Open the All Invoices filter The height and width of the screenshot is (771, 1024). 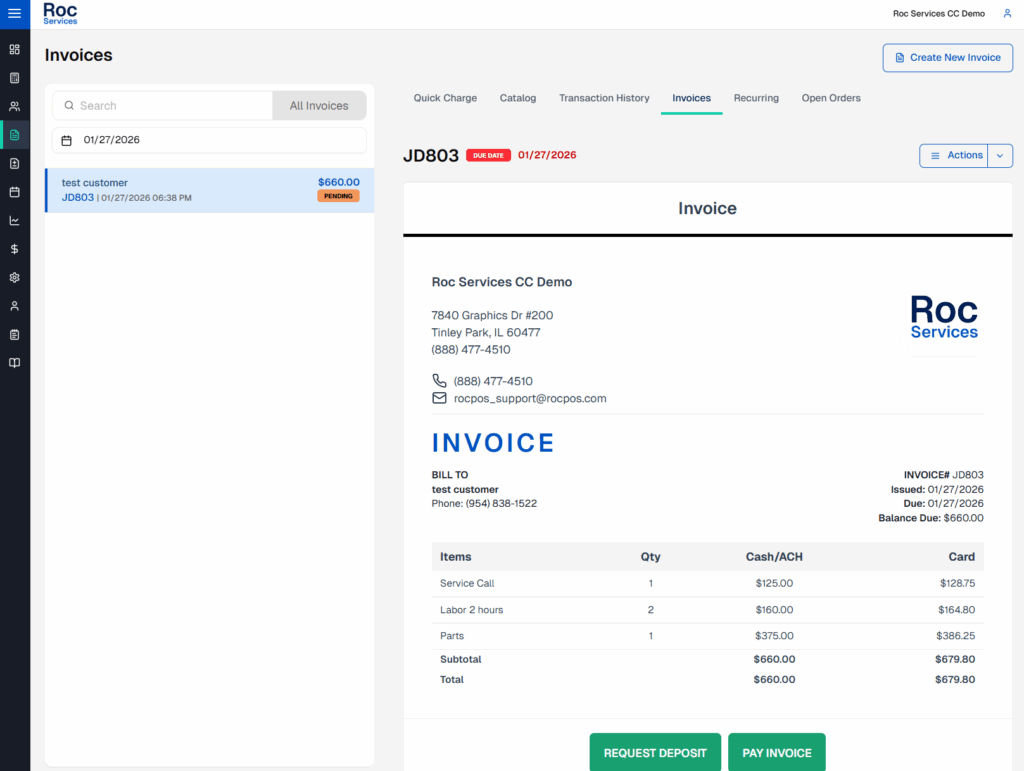(x=318, y=105)
